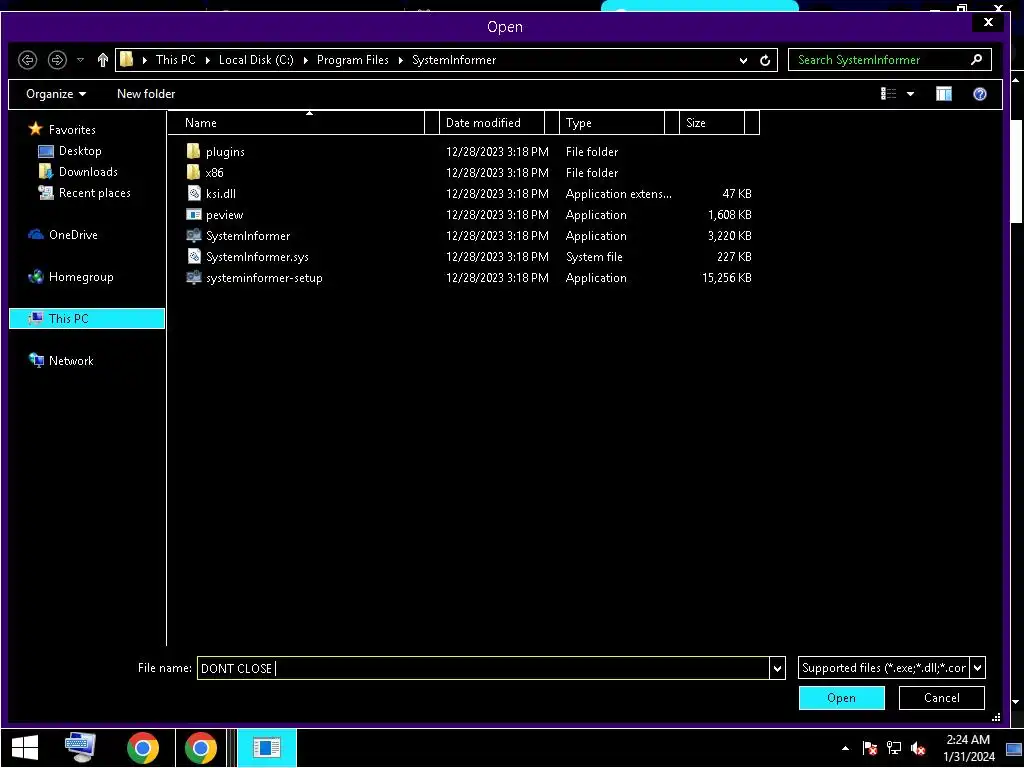Select This PC in address breadcrumb
This screenshot has width=1024, height=768.
[x=176, y=60]
